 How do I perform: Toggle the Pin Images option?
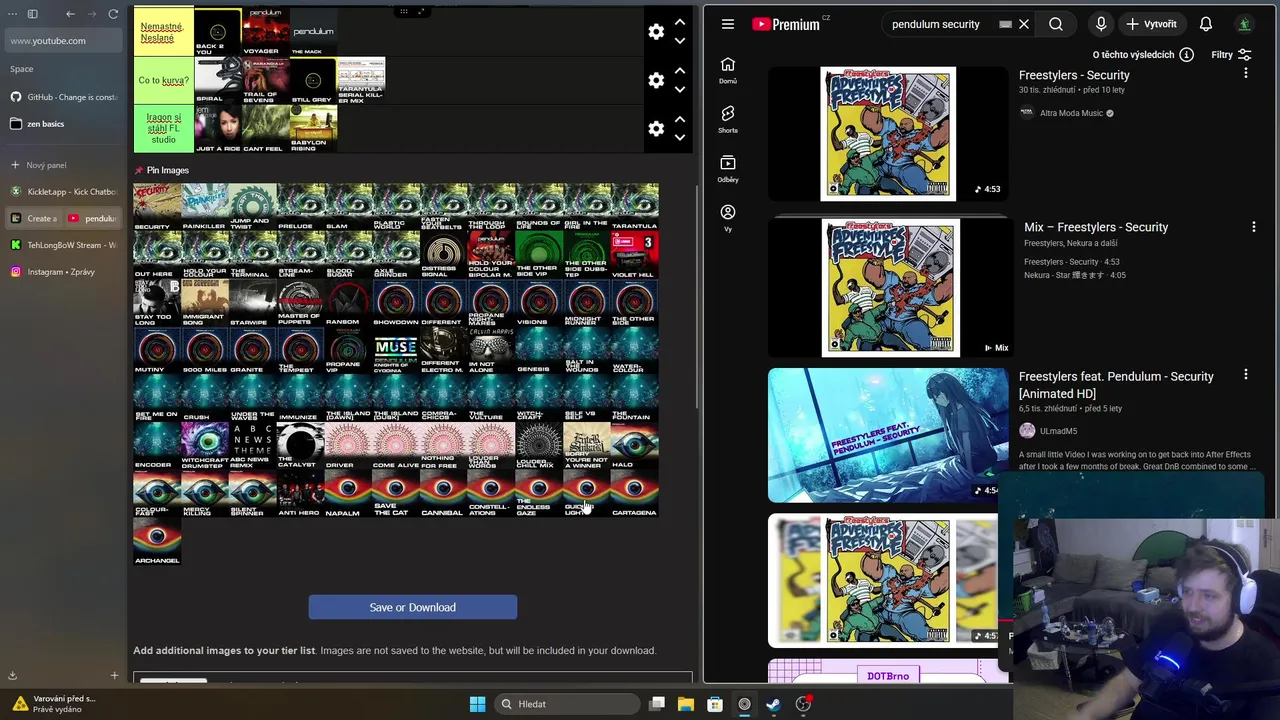click(x=161, y=170)
